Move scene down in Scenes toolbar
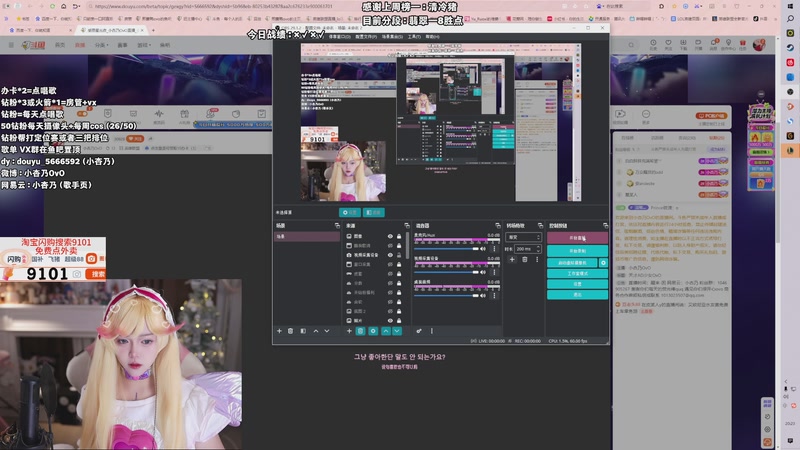Image resolution: width=800 pixels, height=450 pixels. click(327, 331)
